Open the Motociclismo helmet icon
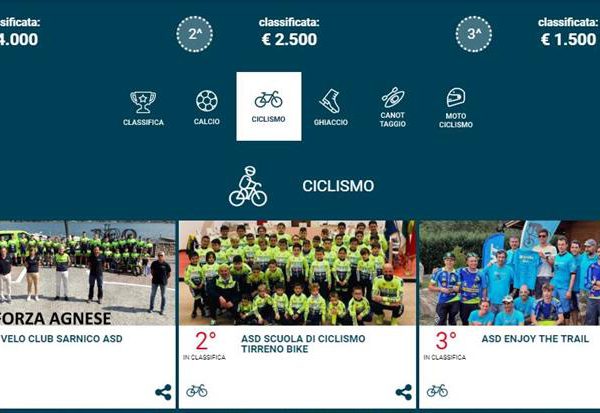600x413 pixels. tap(456, 108)
